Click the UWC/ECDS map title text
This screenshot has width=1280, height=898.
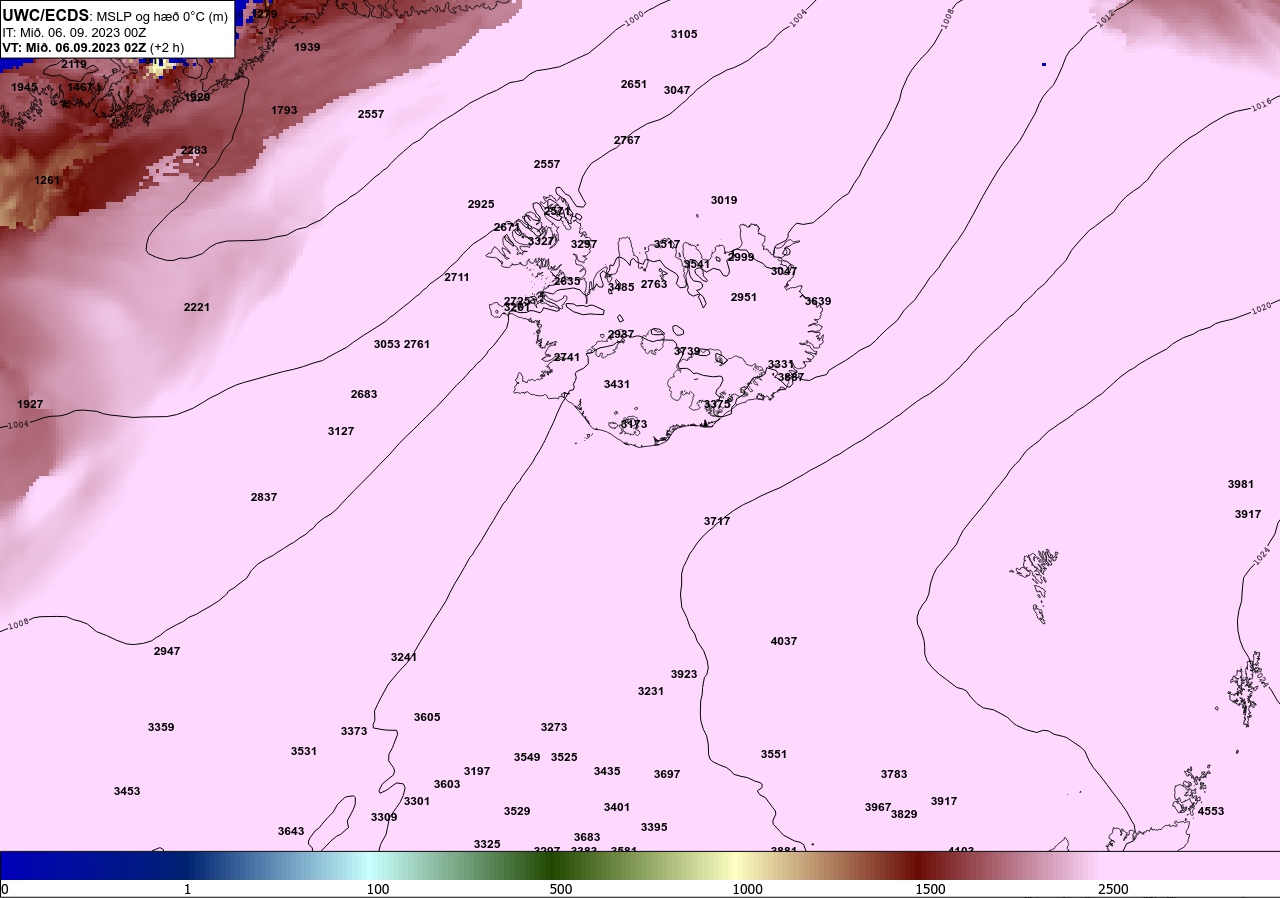(x=115, y=16)
